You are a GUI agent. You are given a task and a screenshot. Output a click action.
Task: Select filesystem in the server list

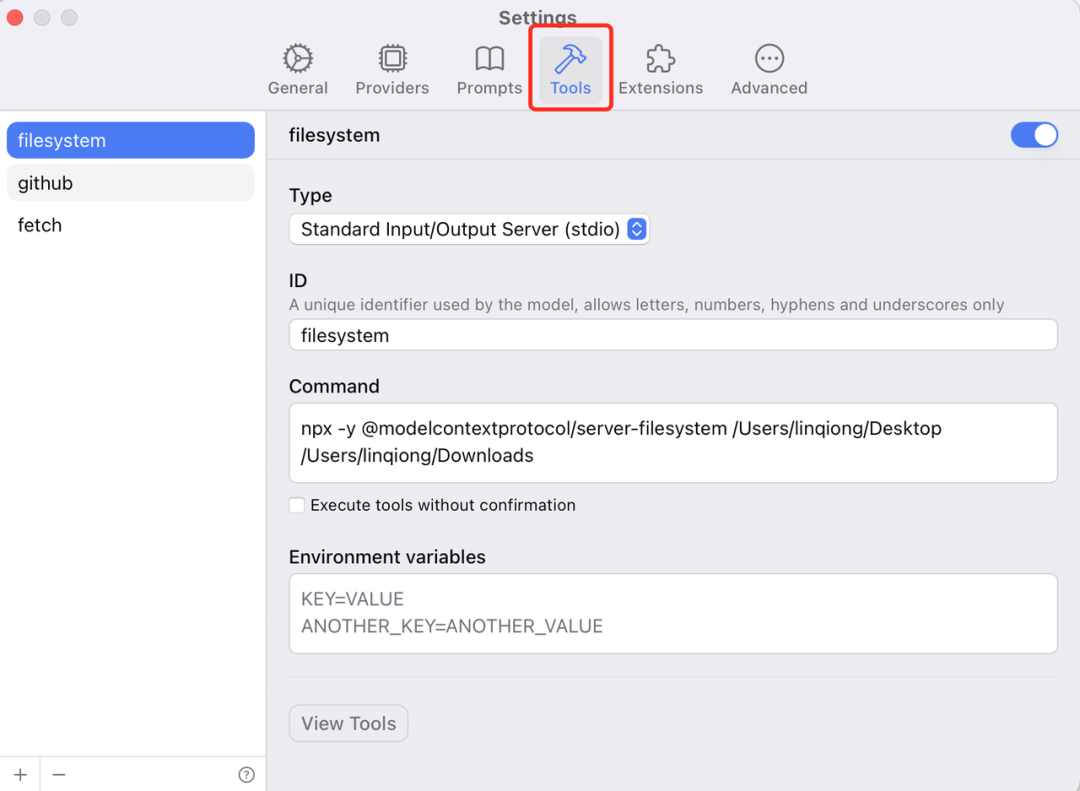(130, 141)
